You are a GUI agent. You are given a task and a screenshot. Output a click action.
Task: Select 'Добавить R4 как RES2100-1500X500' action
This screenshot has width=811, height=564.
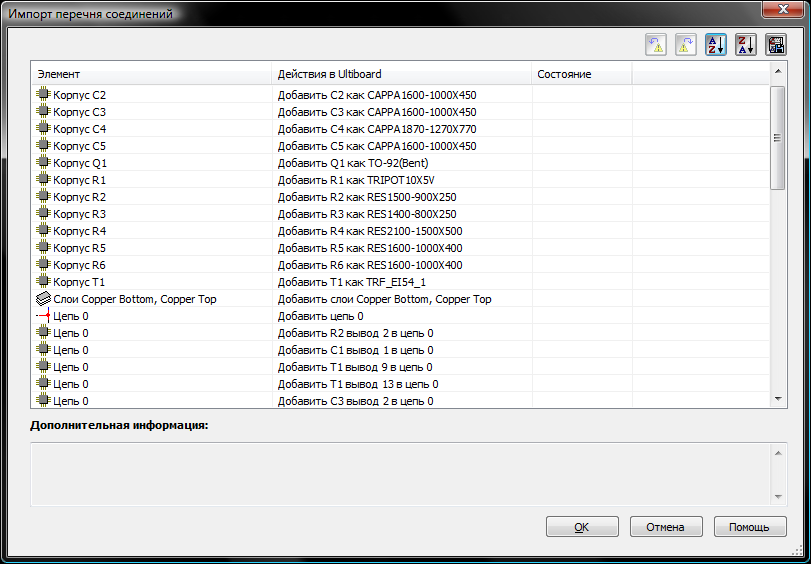pos(370,231)
